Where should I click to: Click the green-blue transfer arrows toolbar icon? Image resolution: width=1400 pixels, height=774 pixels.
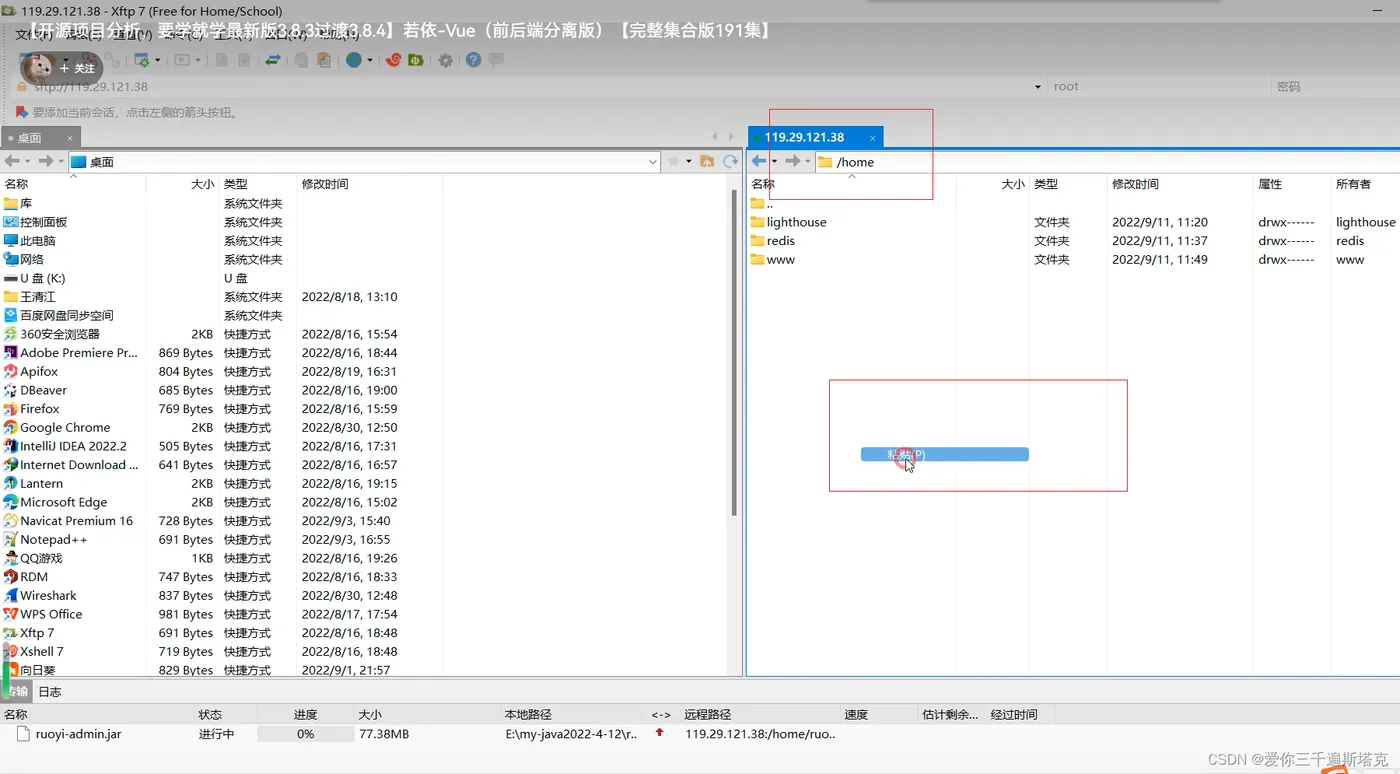272,60
